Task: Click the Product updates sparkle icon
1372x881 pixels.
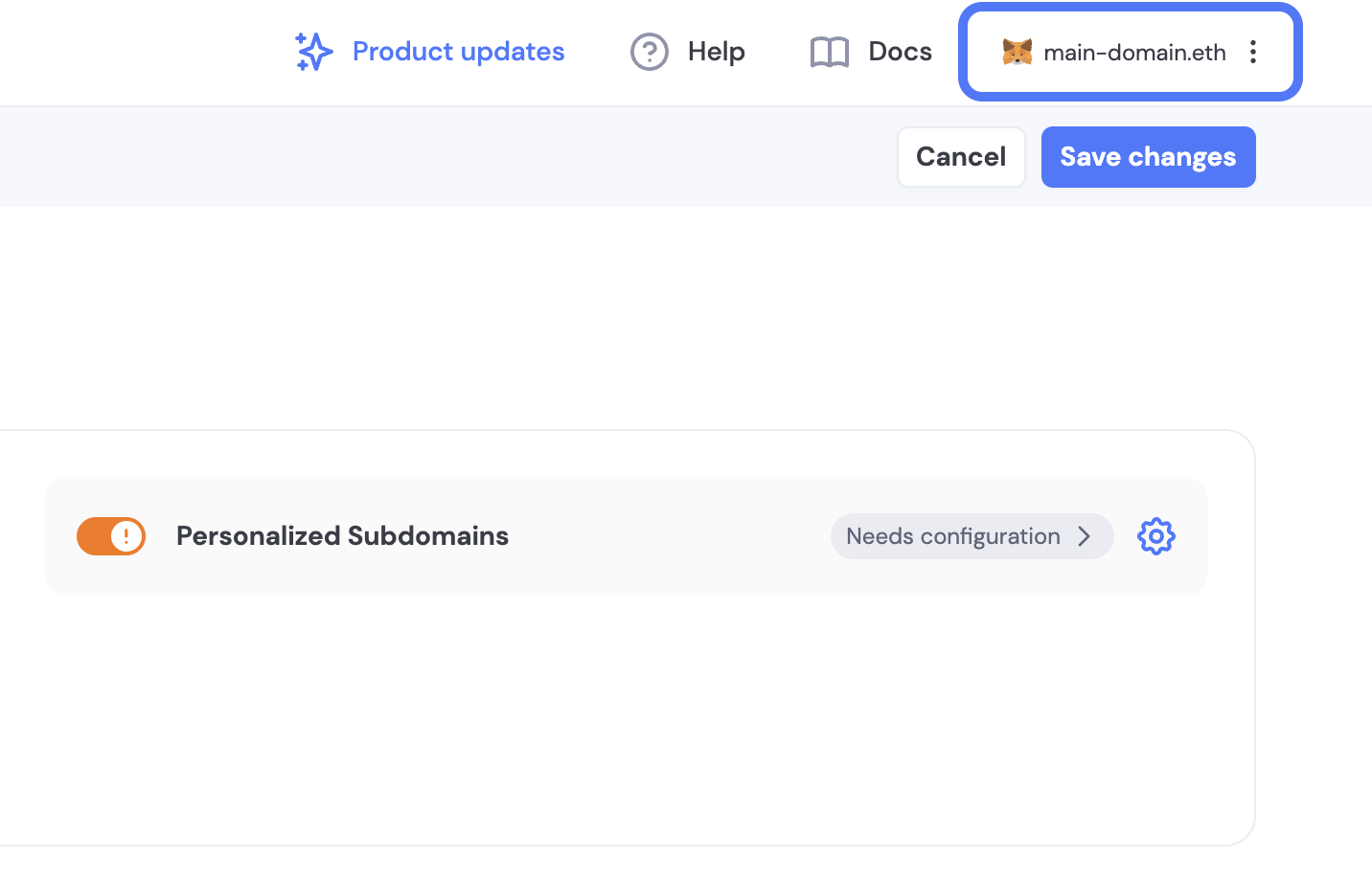Action: pos(313,52)
